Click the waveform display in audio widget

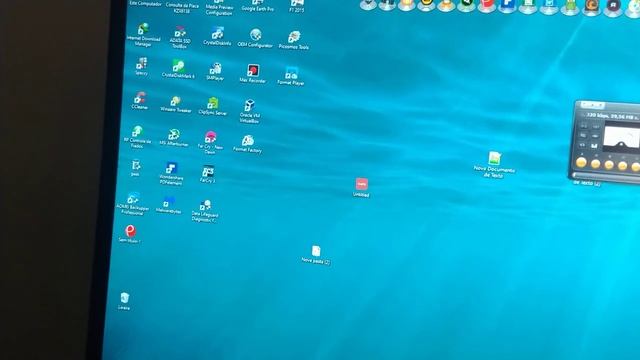621,137
